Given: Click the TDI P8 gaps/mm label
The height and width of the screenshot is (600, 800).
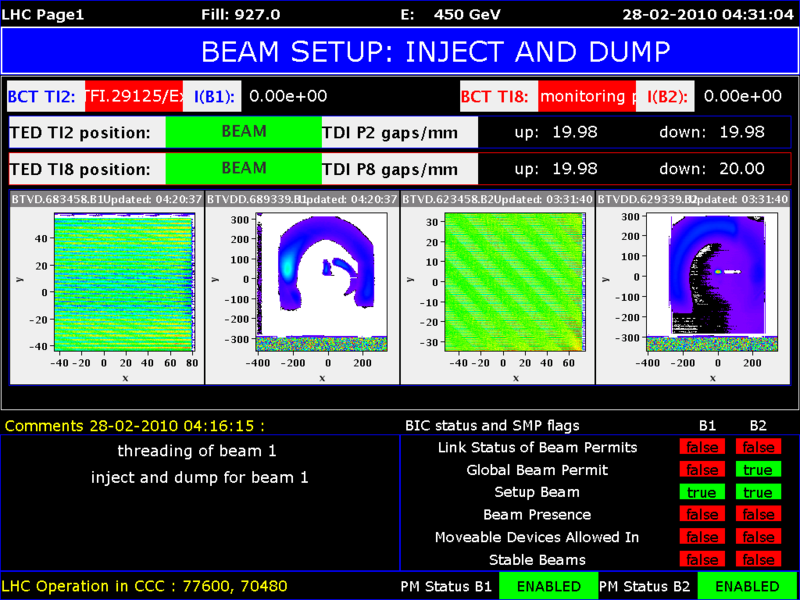Looking at the screenshot, I should (x=400, y=168).
